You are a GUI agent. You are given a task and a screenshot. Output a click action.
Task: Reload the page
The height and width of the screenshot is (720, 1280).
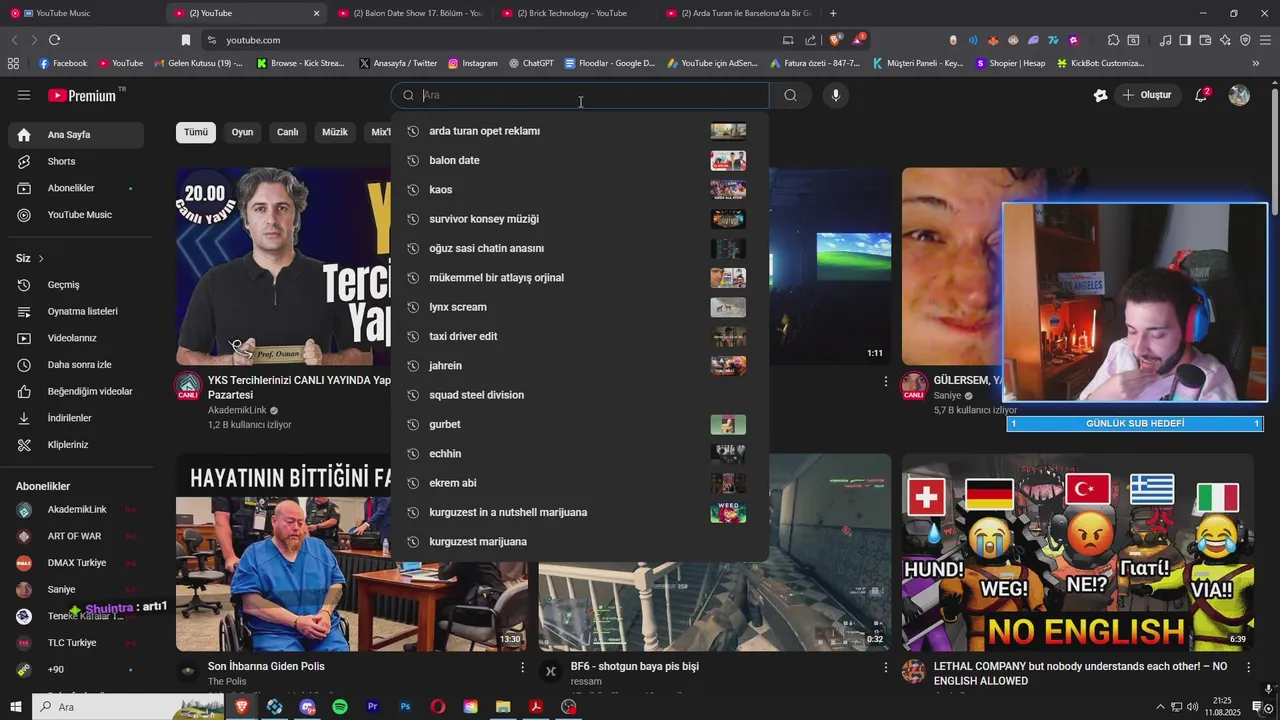pyautogui.click(x=54, y=40)
